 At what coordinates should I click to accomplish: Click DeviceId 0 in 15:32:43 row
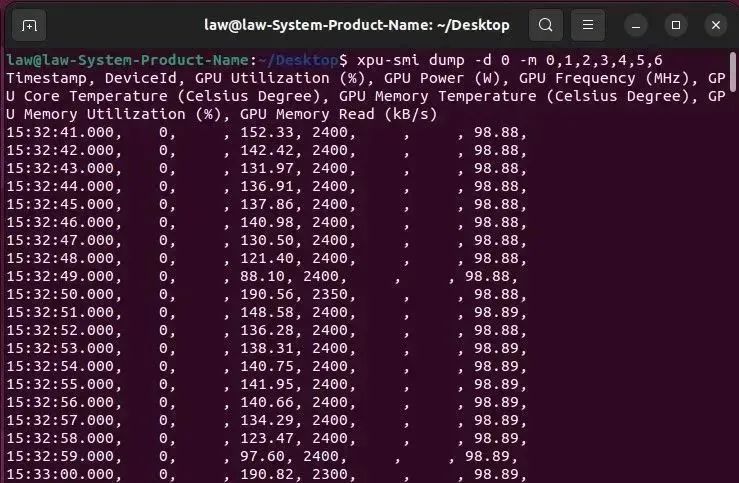[164, 168]
